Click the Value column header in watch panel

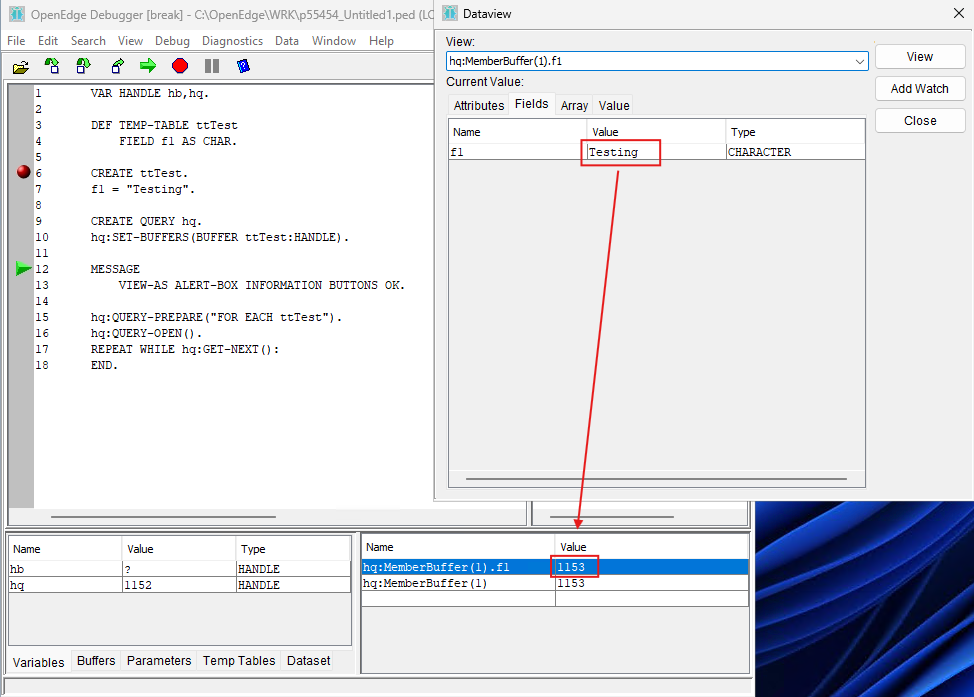652,547
